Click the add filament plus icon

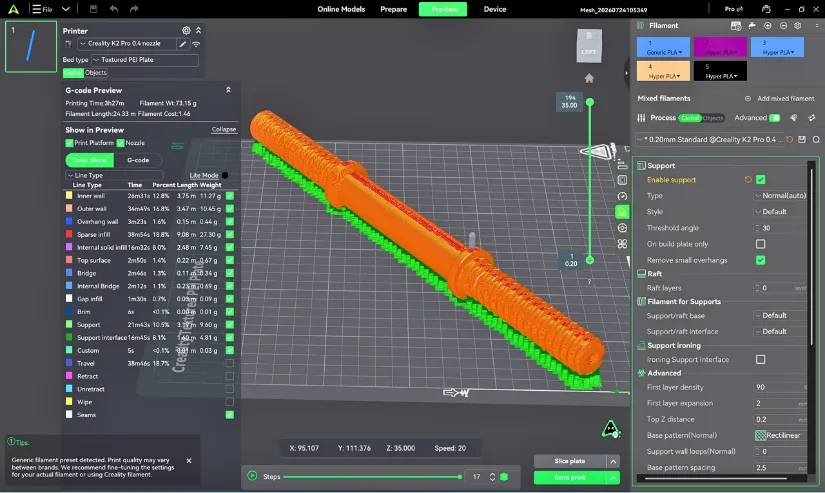coord(768,25)
